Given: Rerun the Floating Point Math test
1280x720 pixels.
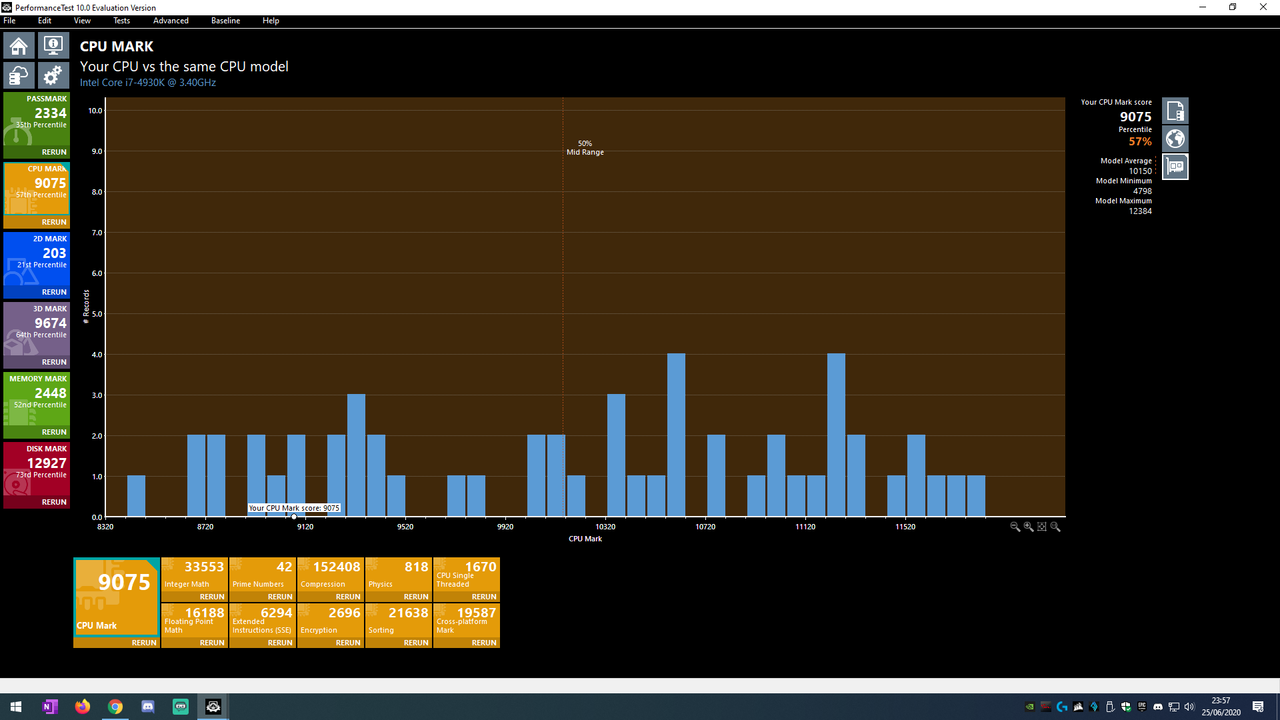Looking at the screenshot, I should coord(212,643).
